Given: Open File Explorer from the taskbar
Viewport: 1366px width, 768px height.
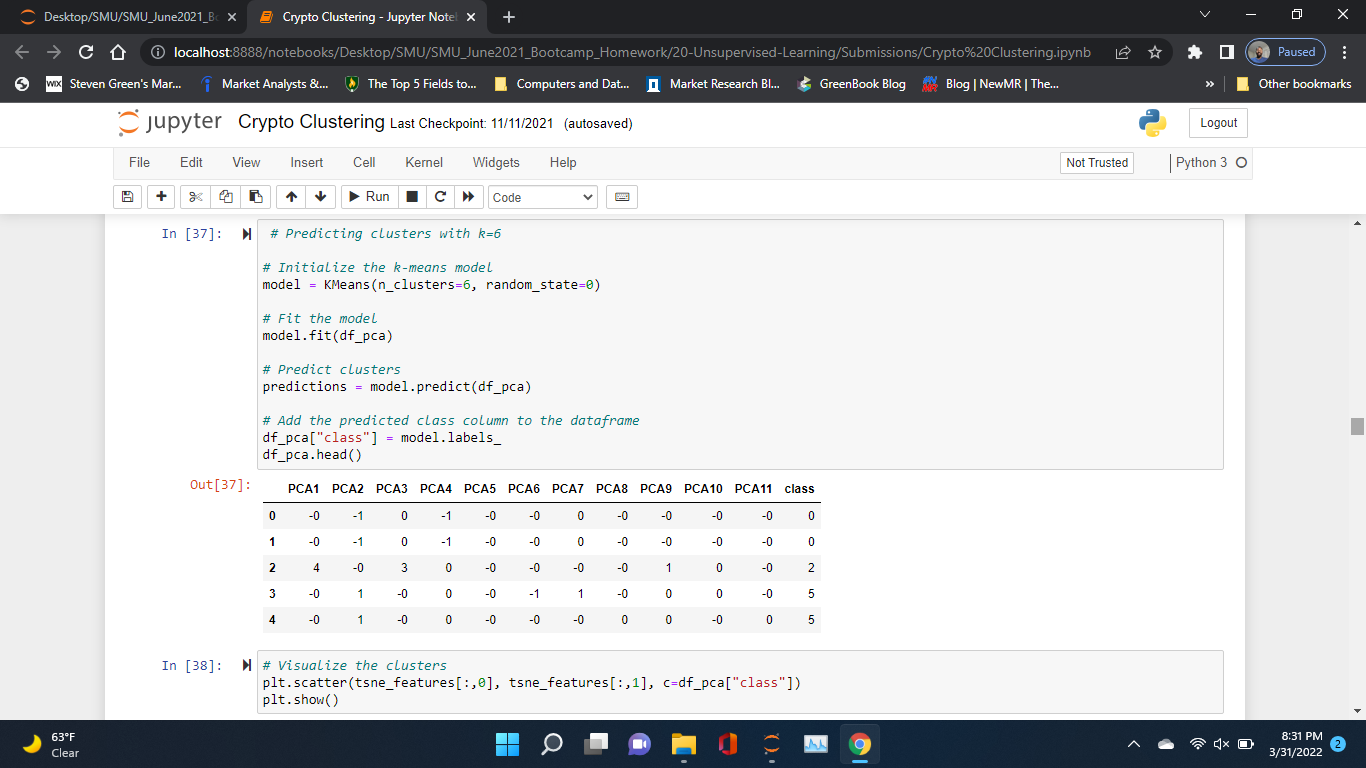Looking at the screenshot, I should [x=684, y=744].
